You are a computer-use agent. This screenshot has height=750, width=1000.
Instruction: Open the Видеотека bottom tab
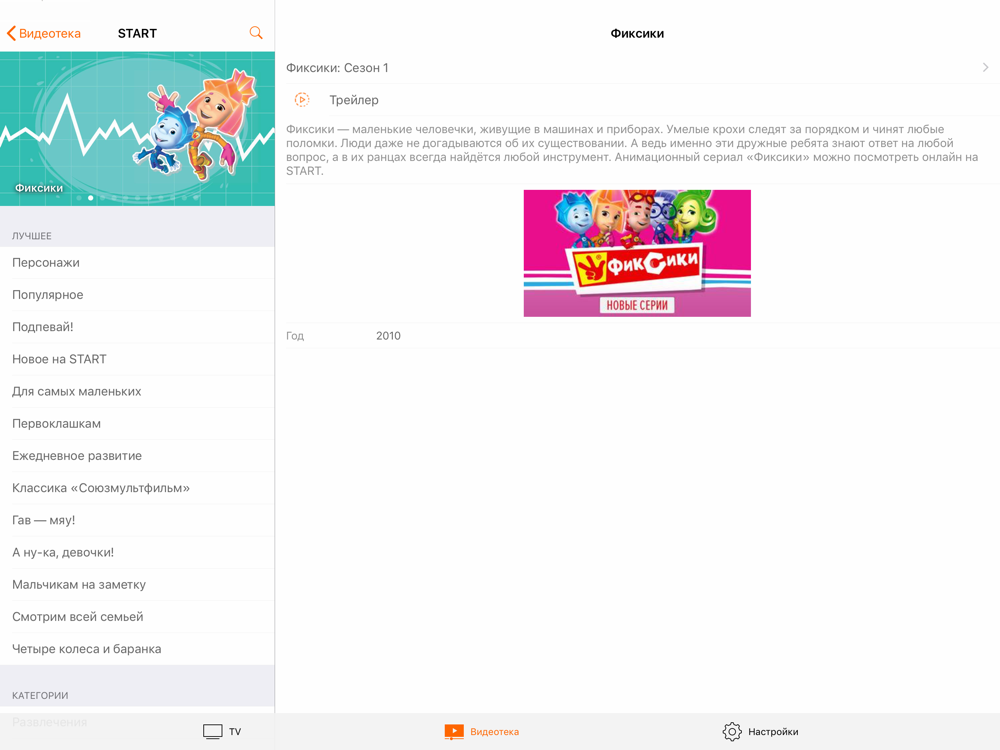pyautogui.click(x=482, y=732)
